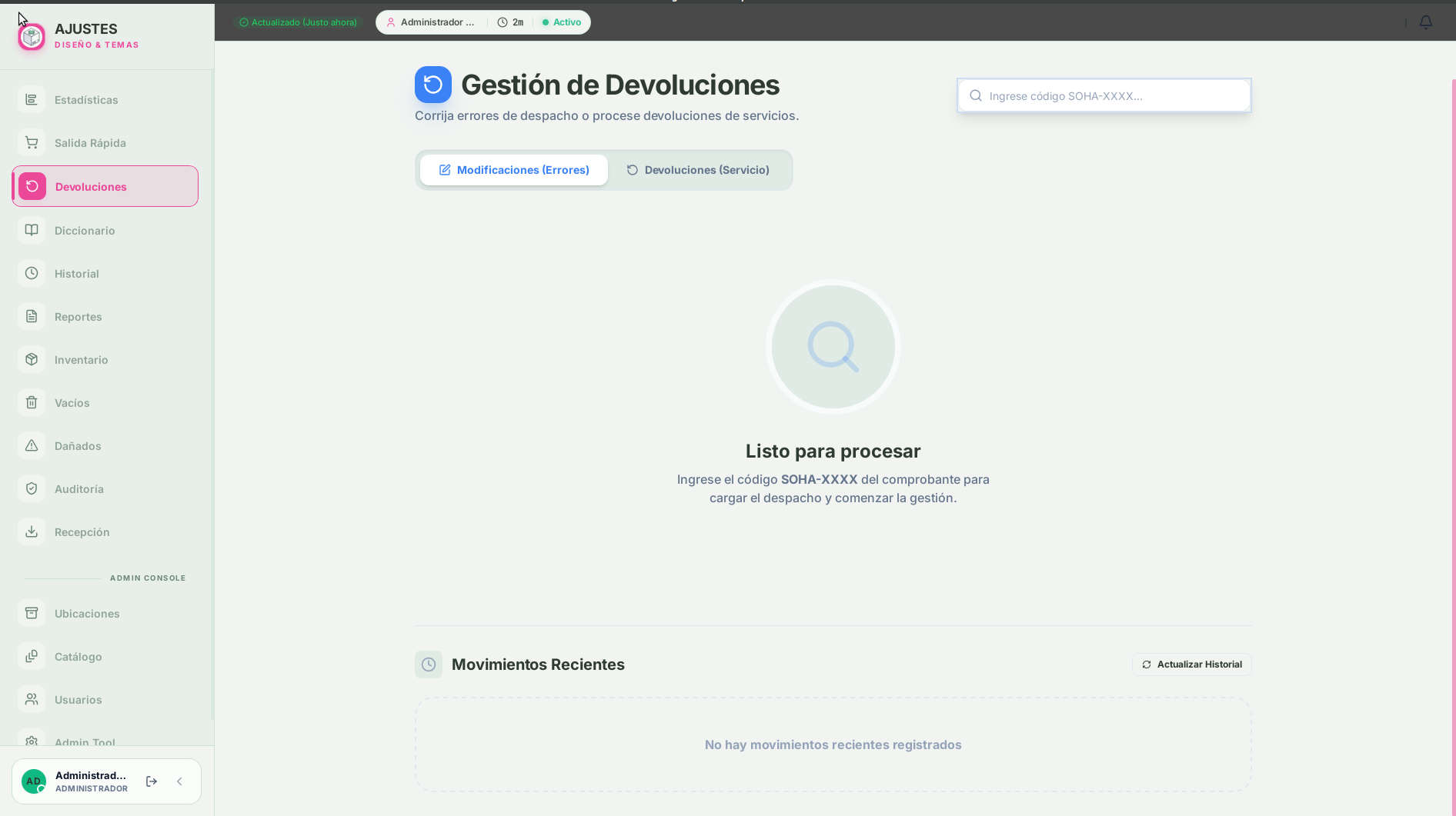This screenshot has height=816, width=1456.
Task: Open Salida Rápida menu item
Action: (105, 142)
